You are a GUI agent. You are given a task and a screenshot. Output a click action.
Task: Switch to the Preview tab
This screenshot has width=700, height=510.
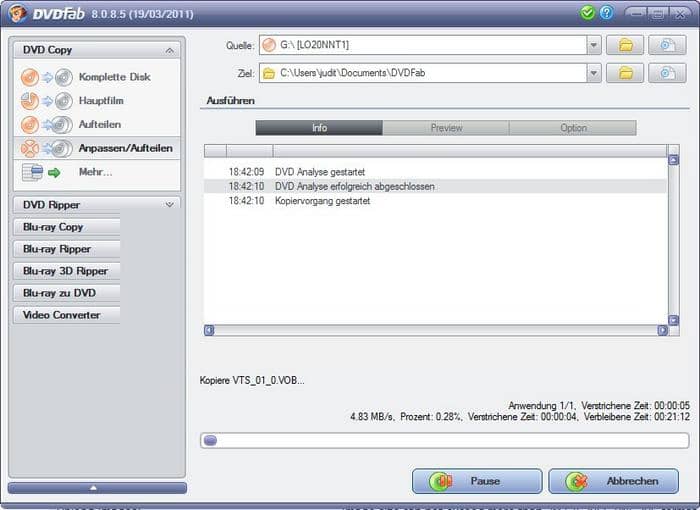(x=446, y=128)
